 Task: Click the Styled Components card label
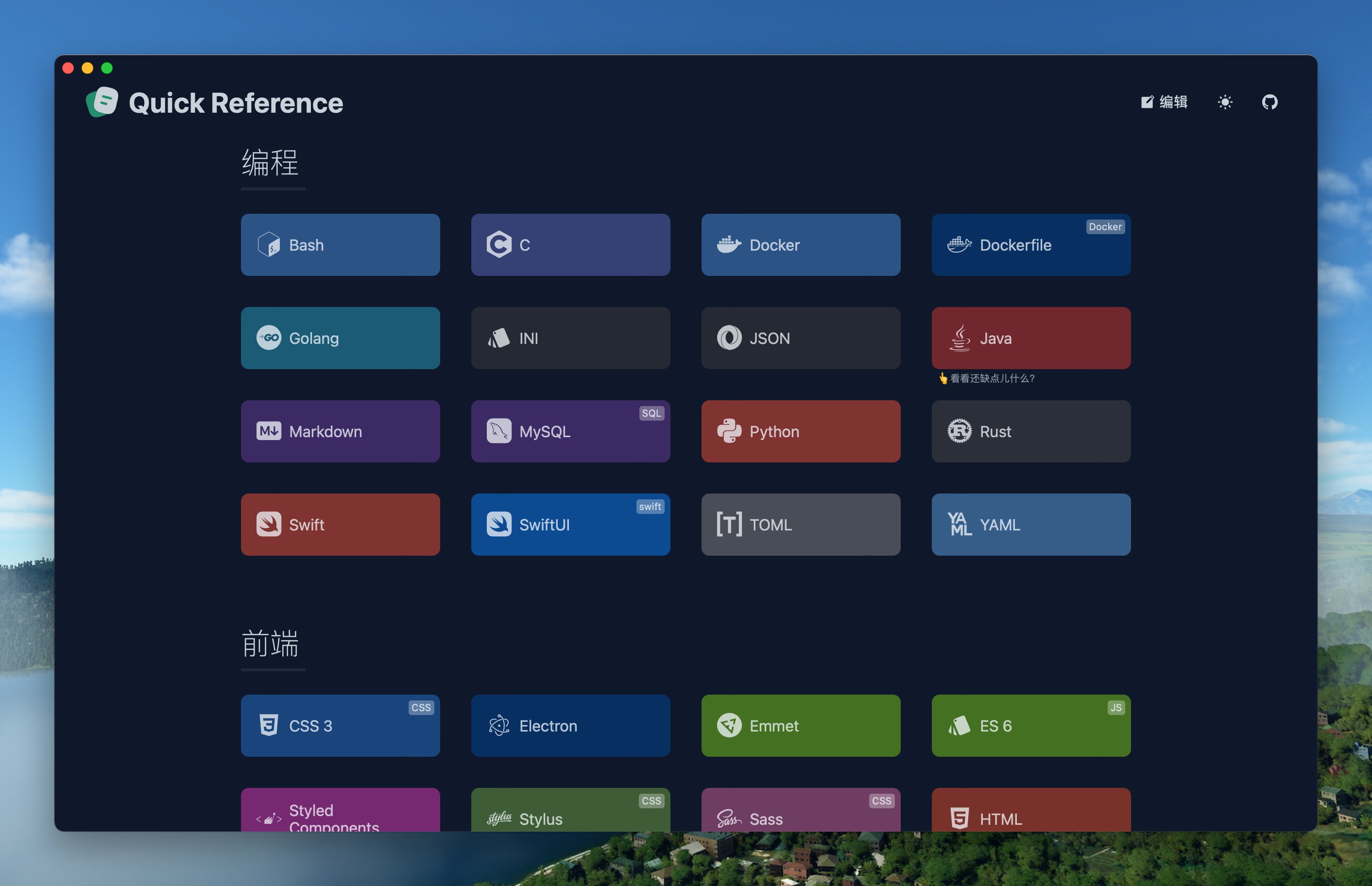tap(334, 817)
